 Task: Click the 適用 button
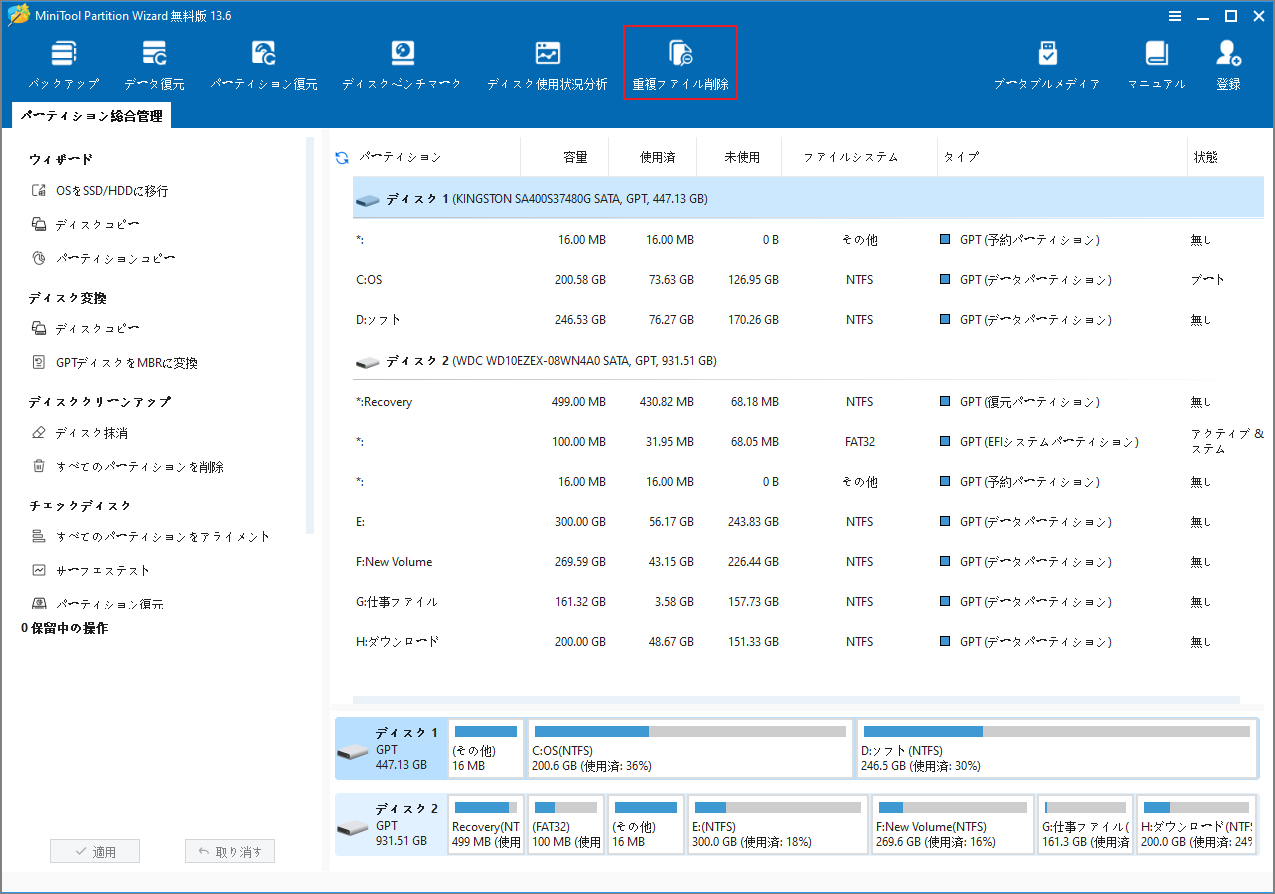[x=95, y=852]
